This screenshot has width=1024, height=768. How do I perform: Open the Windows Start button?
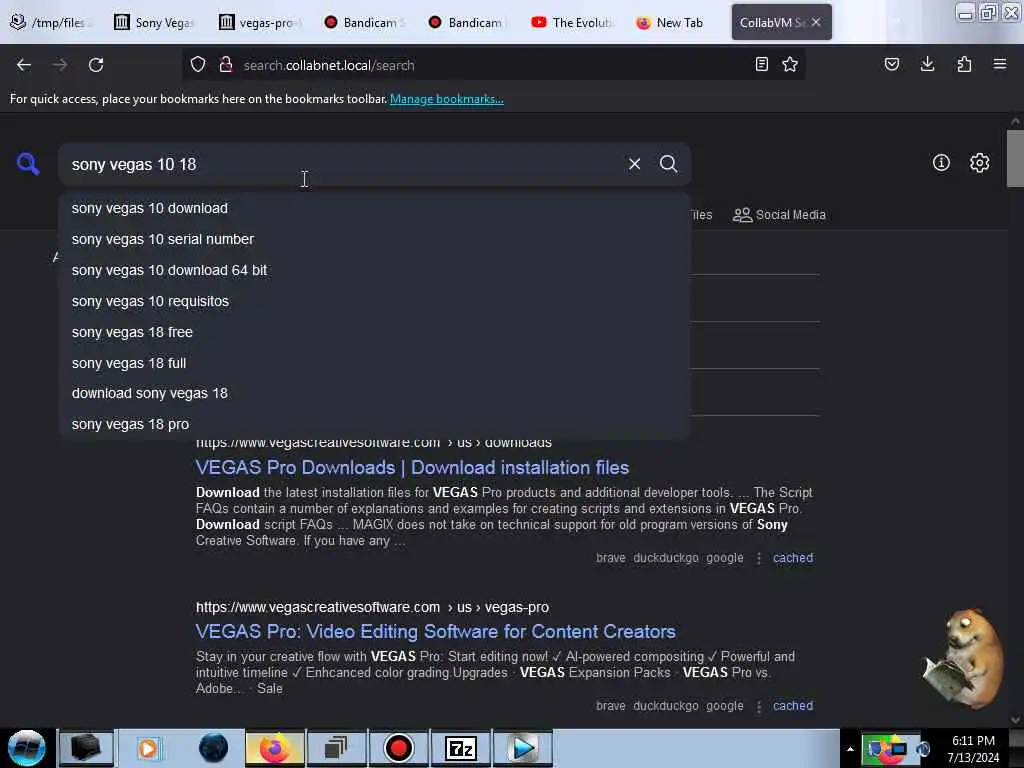[x=27, y=748]
